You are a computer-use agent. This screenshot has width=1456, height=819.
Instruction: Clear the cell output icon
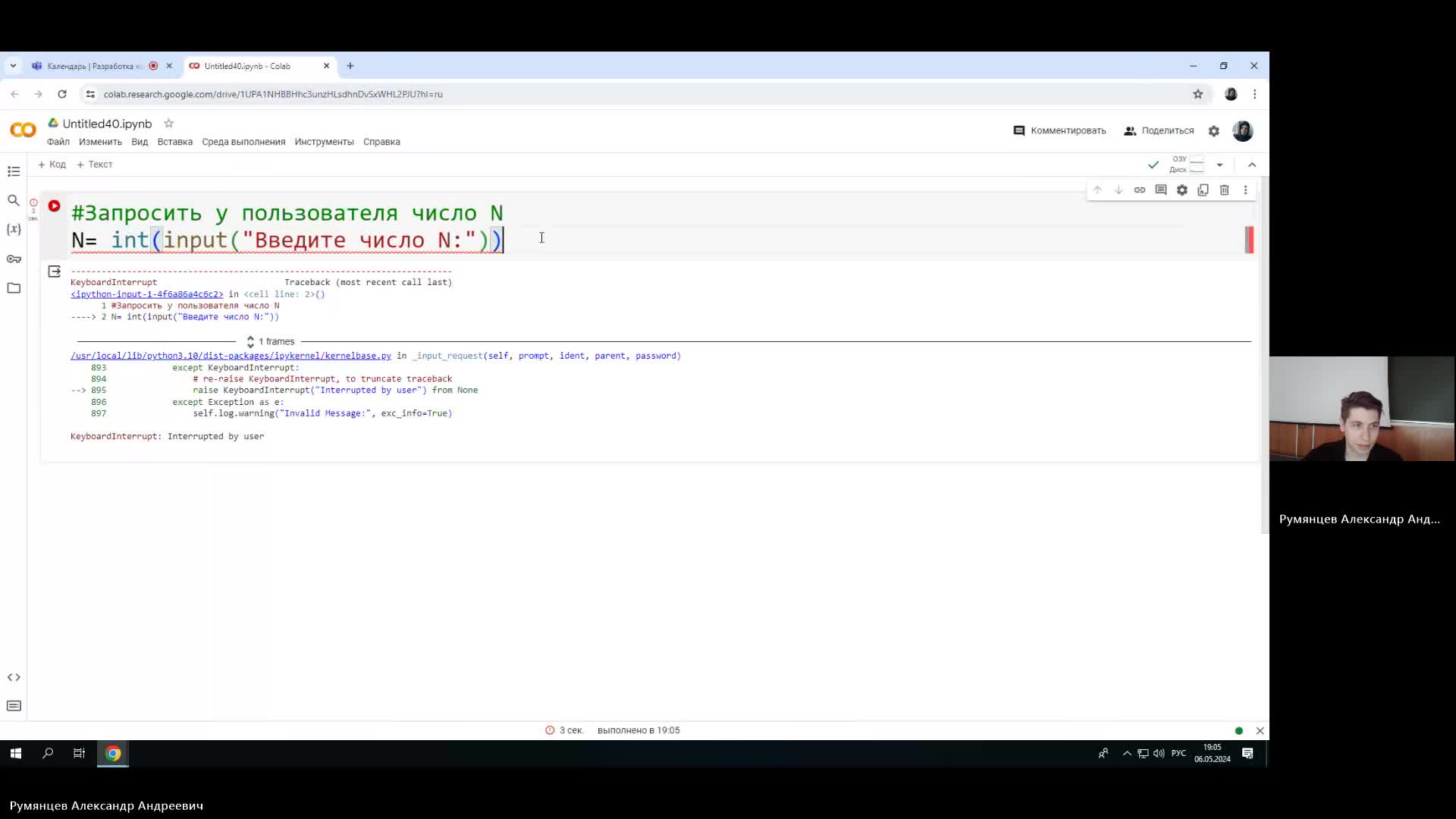(55, 271)
